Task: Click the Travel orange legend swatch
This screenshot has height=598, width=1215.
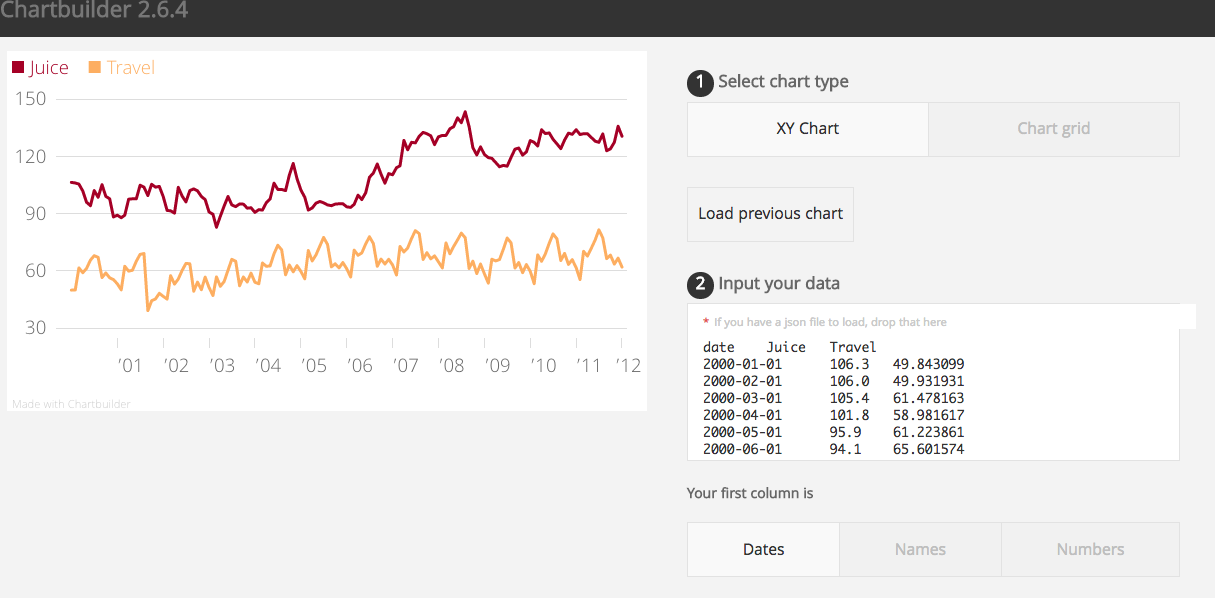Action: 95,68
